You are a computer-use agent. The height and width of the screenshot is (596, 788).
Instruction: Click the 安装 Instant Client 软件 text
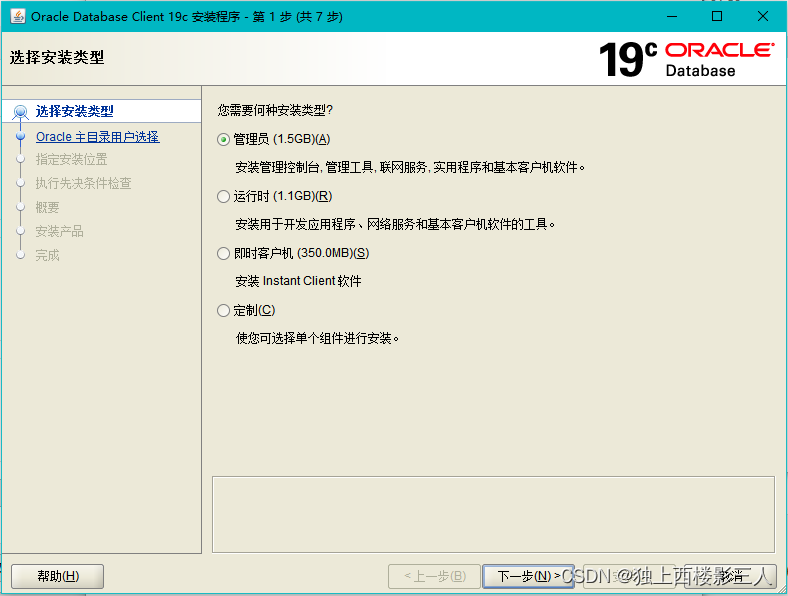(x=299, y=281)
